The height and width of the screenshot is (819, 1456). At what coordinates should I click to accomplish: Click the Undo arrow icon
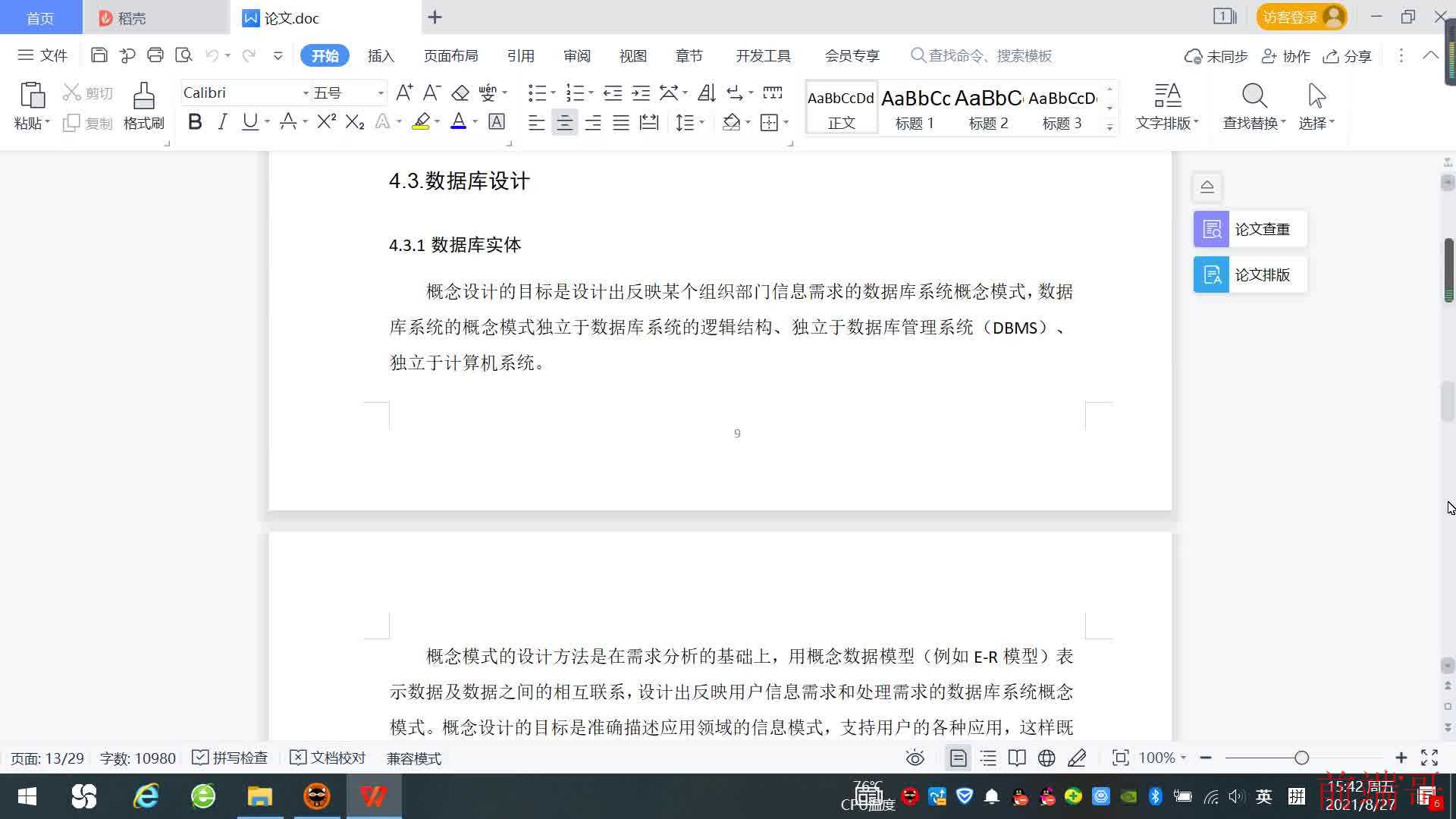coord(212,55)
